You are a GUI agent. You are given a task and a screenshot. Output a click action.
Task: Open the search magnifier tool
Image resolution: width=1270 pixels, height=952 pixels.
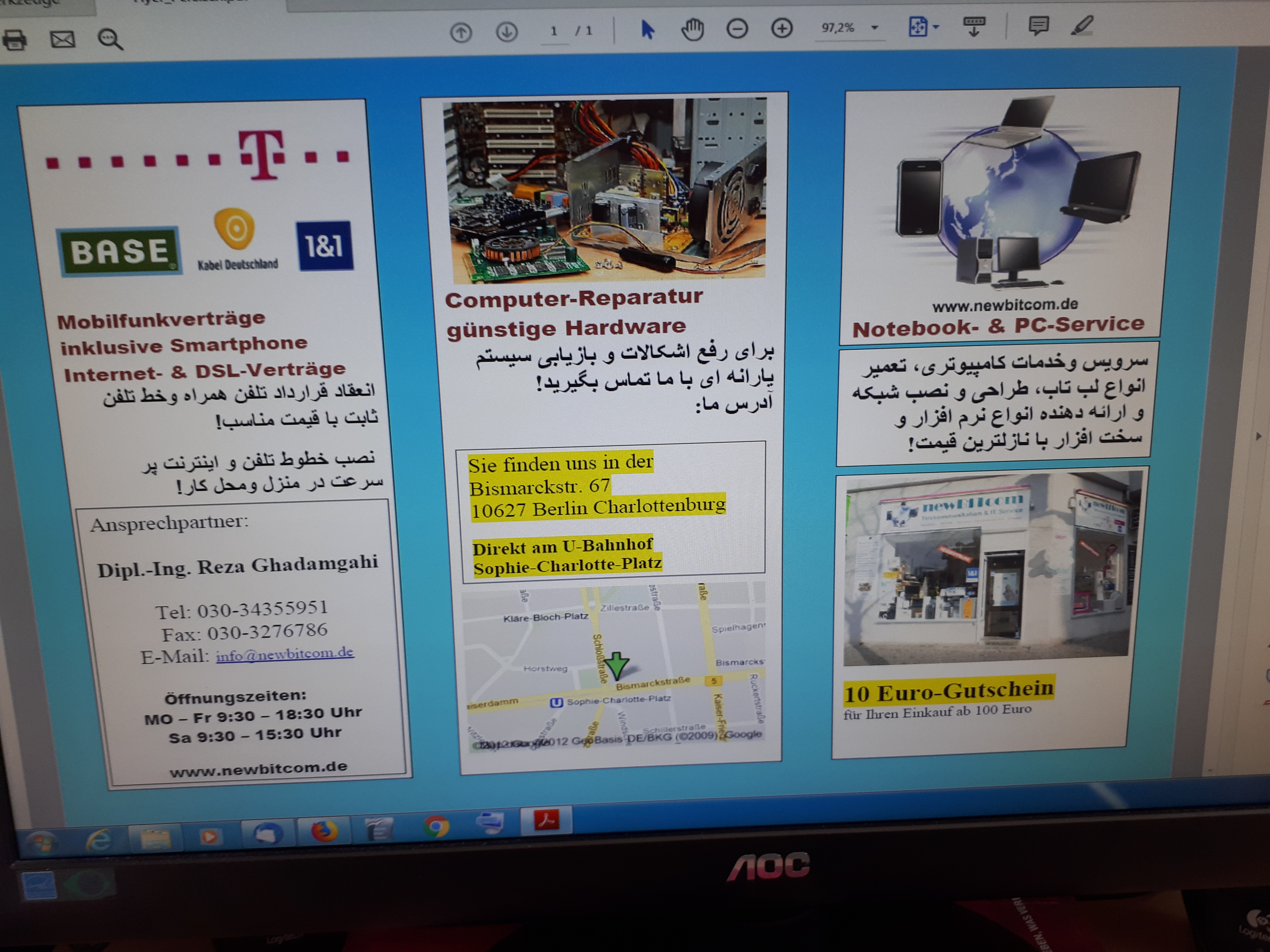[110, 39]
